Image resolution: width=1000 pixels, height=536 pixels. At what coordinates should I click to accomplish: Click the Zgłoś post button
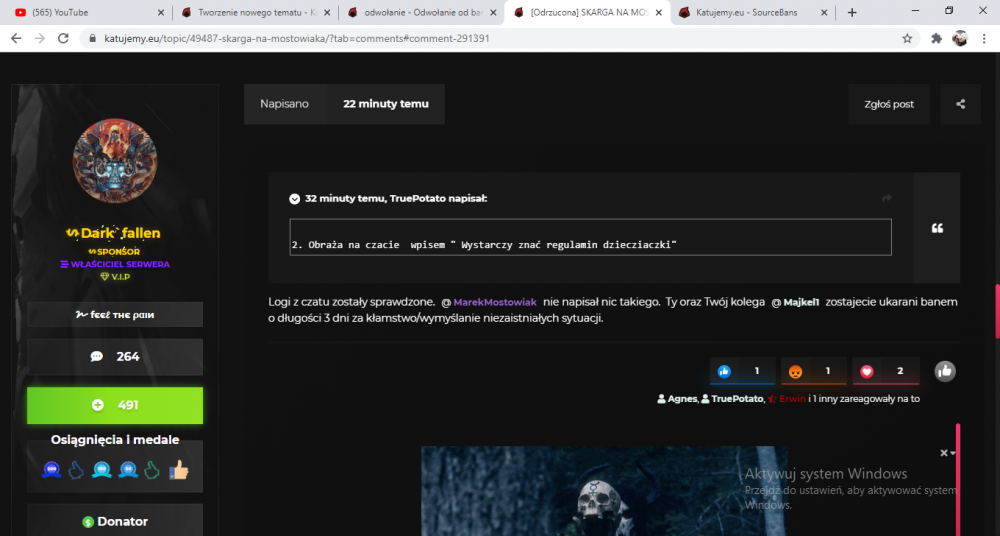point(889,104)
